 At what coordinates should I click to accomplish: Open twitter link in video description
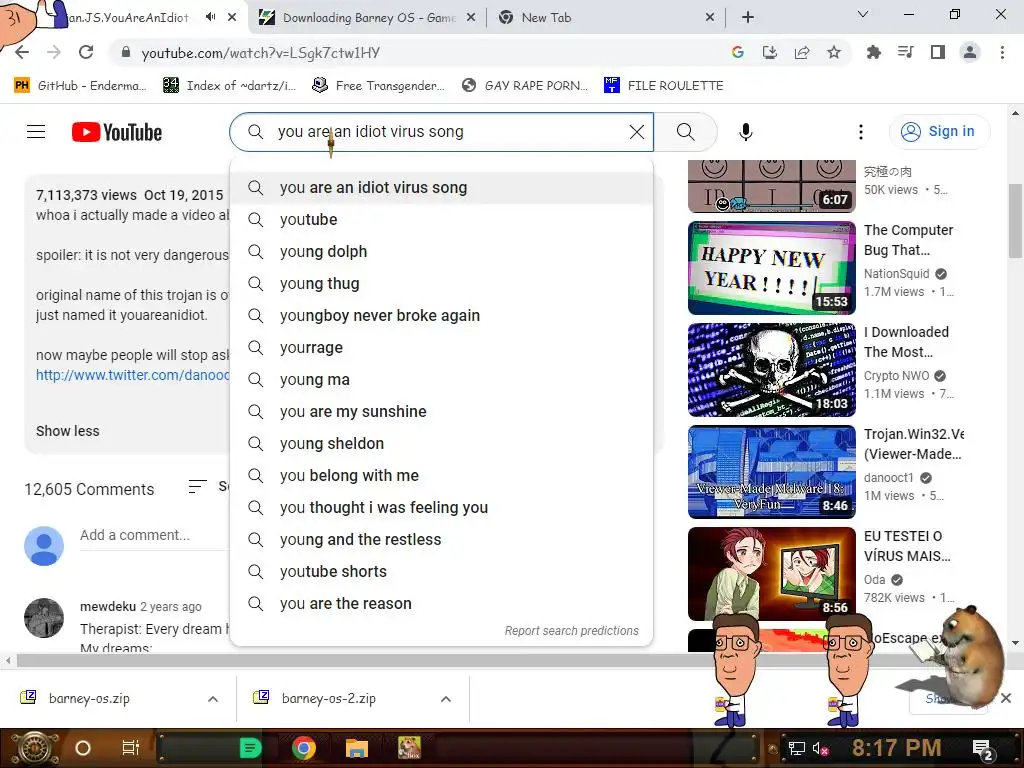(x=133, y=375)
